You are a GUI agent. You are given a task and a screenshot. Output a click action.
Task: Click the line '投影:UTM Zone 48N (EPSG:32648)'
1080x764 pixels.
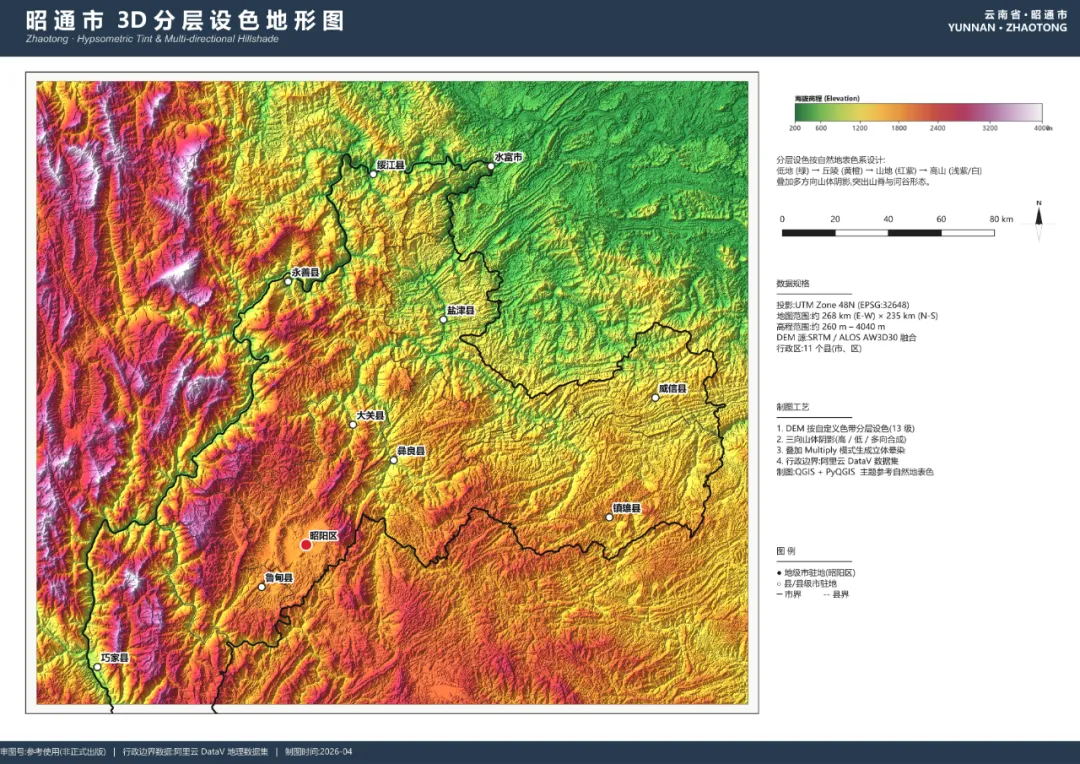coord(842,304)
